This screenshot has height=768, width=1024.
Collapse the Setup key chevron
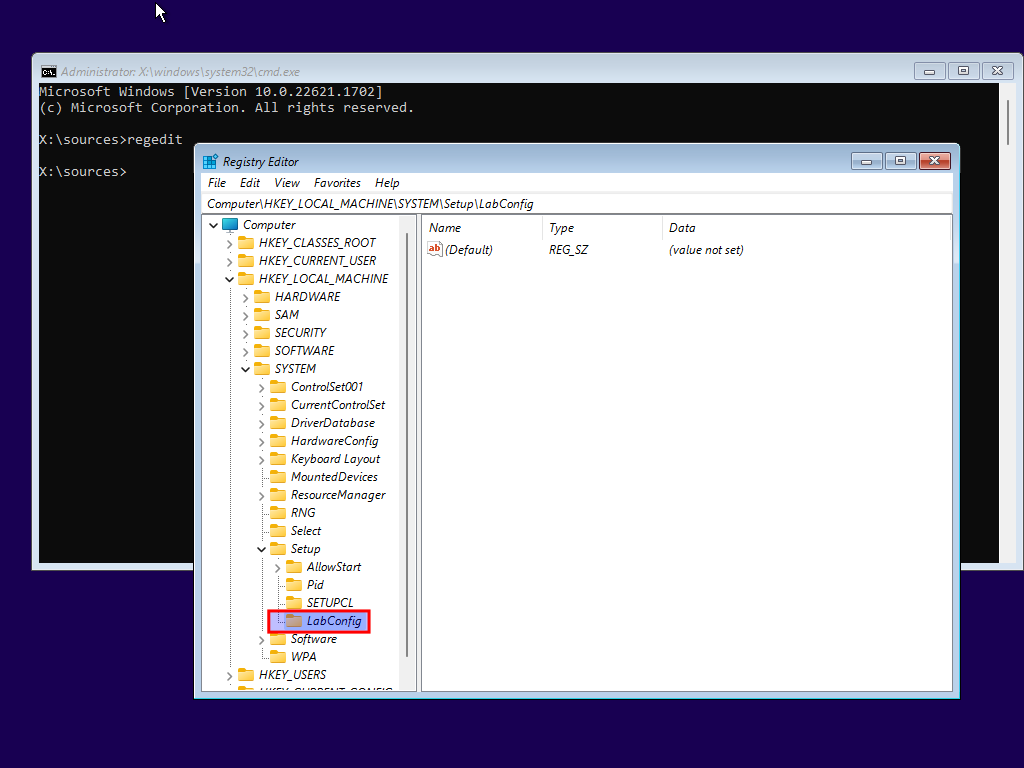pyautogui.click(x=261, y=549)
